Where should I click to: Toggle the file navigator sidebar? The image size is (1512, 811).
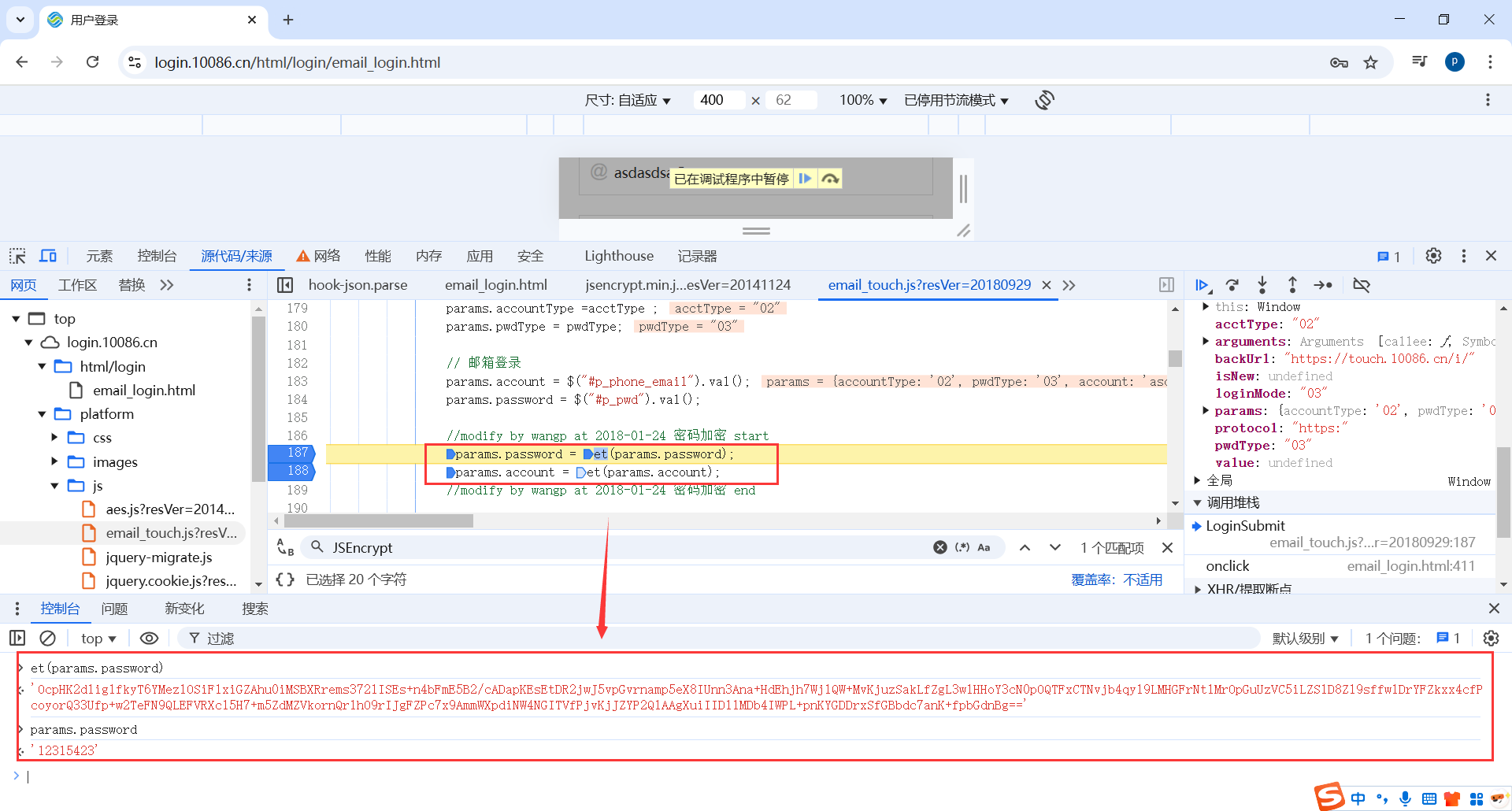pos(285,285)
